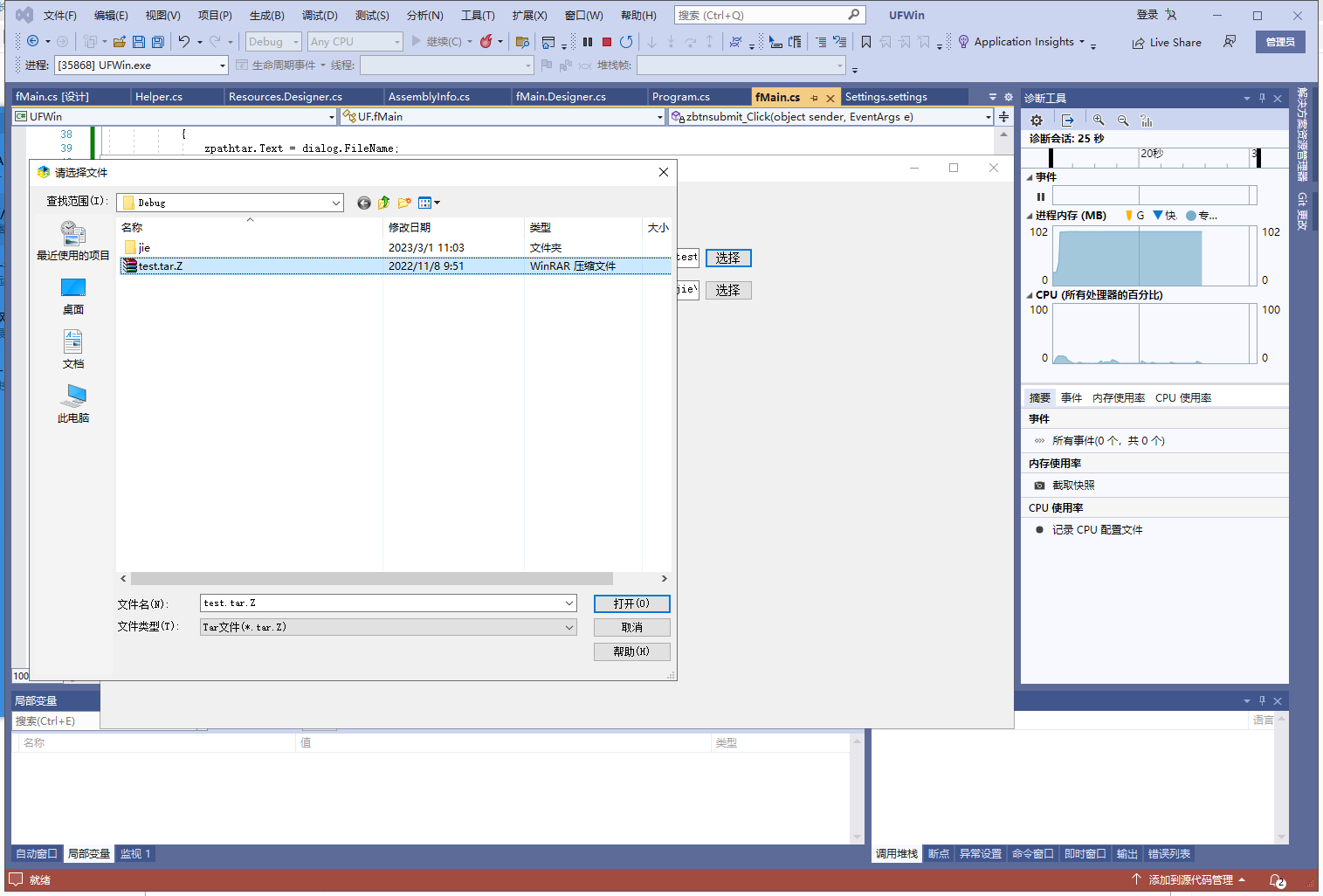Image resolution: width=1323 pixels, height=896 pixels.
Task: Click the file list horizontal scrollbar
Action: [x=372, y=579]
